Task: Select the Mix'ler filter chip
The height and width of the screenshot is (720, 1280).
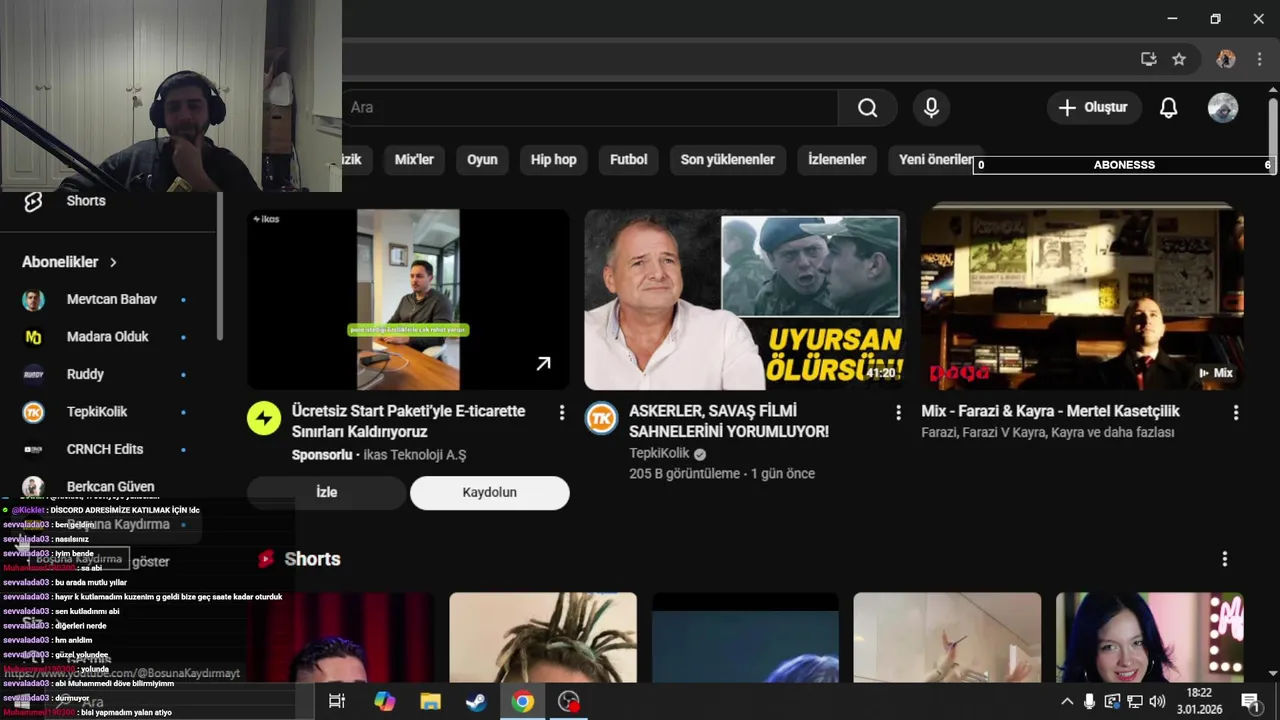Action: (x=414, y=160)
